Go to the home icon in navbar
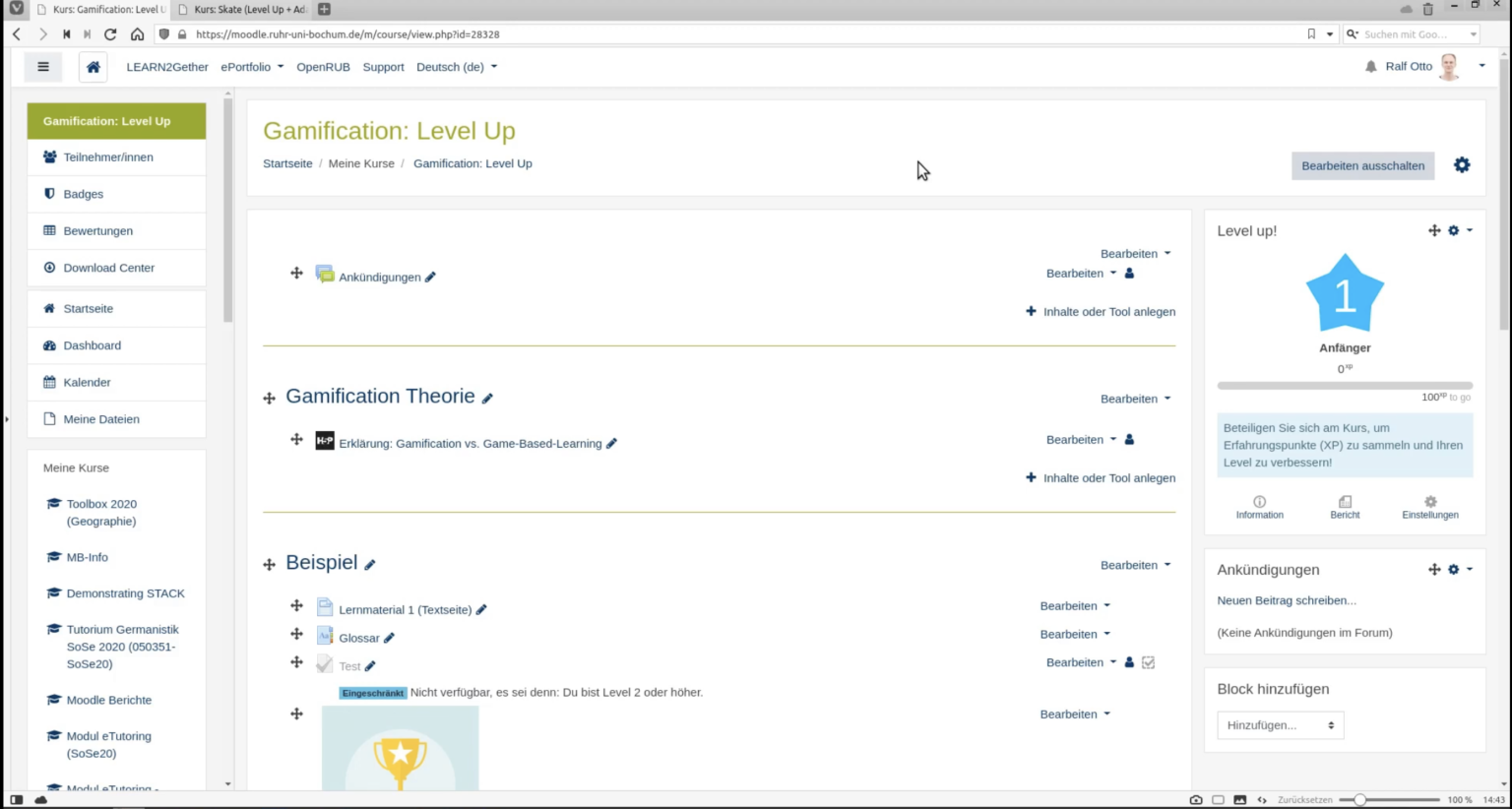The height and width of the screenshot is (809, 1512). pyautogui.click(x=94, y=67)
